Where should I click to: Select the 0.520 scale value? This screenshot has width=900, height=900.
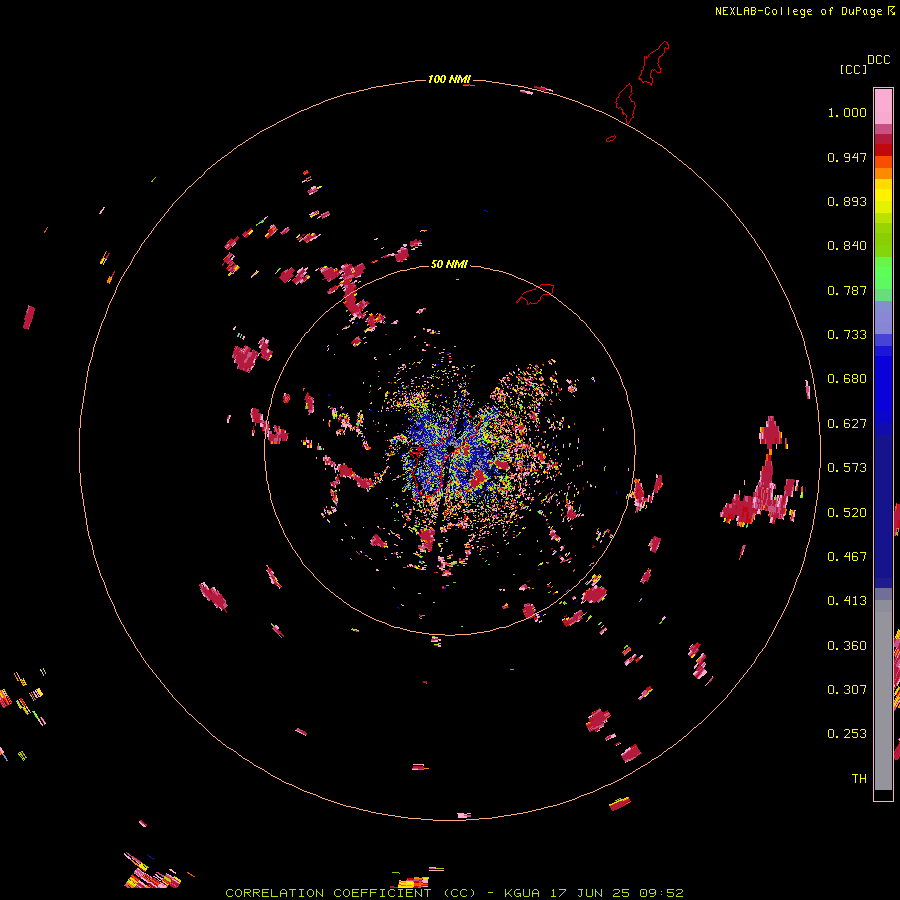point(847,513)
